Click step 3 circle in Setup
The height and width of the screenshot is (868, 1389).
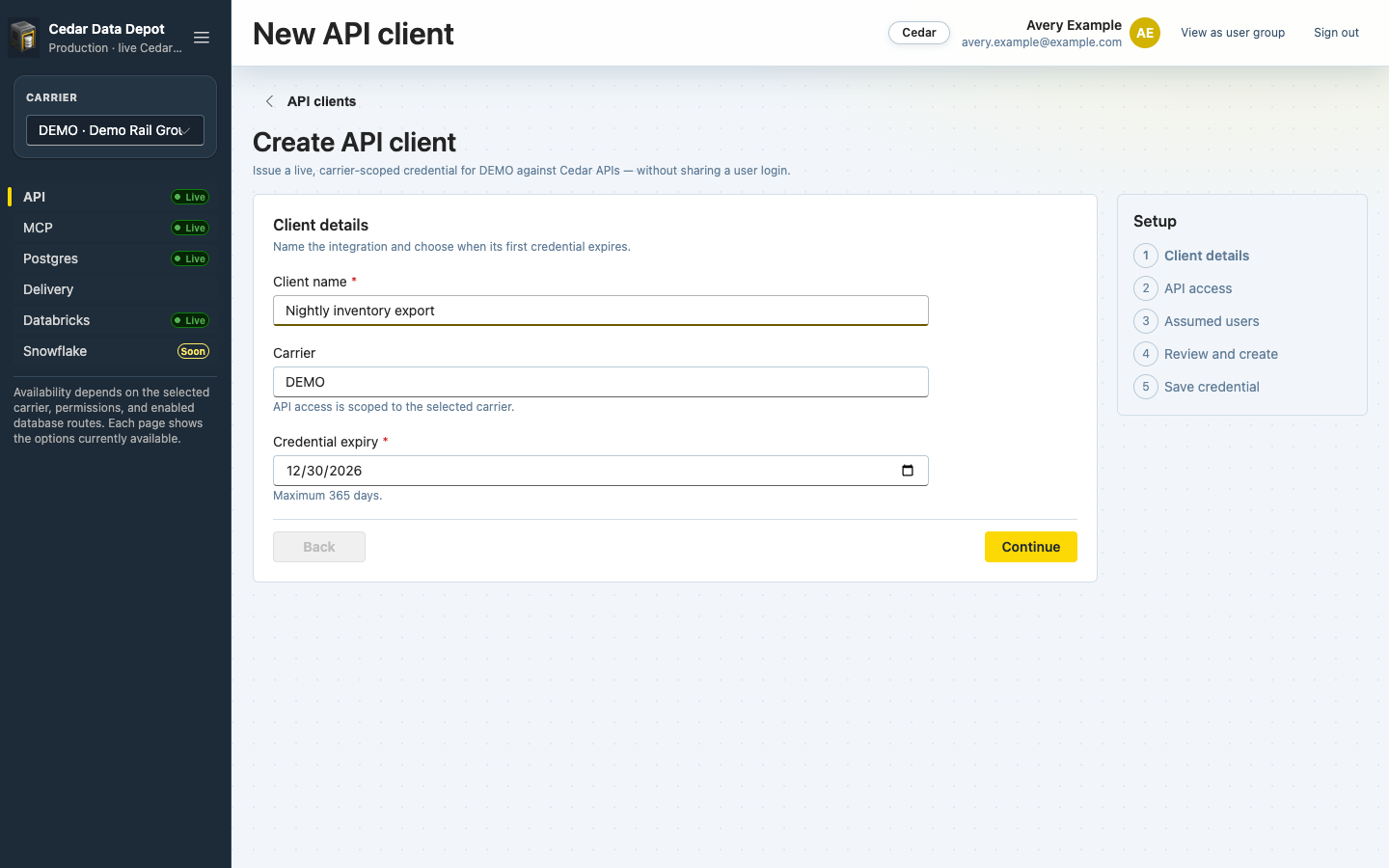[1146, 321]
